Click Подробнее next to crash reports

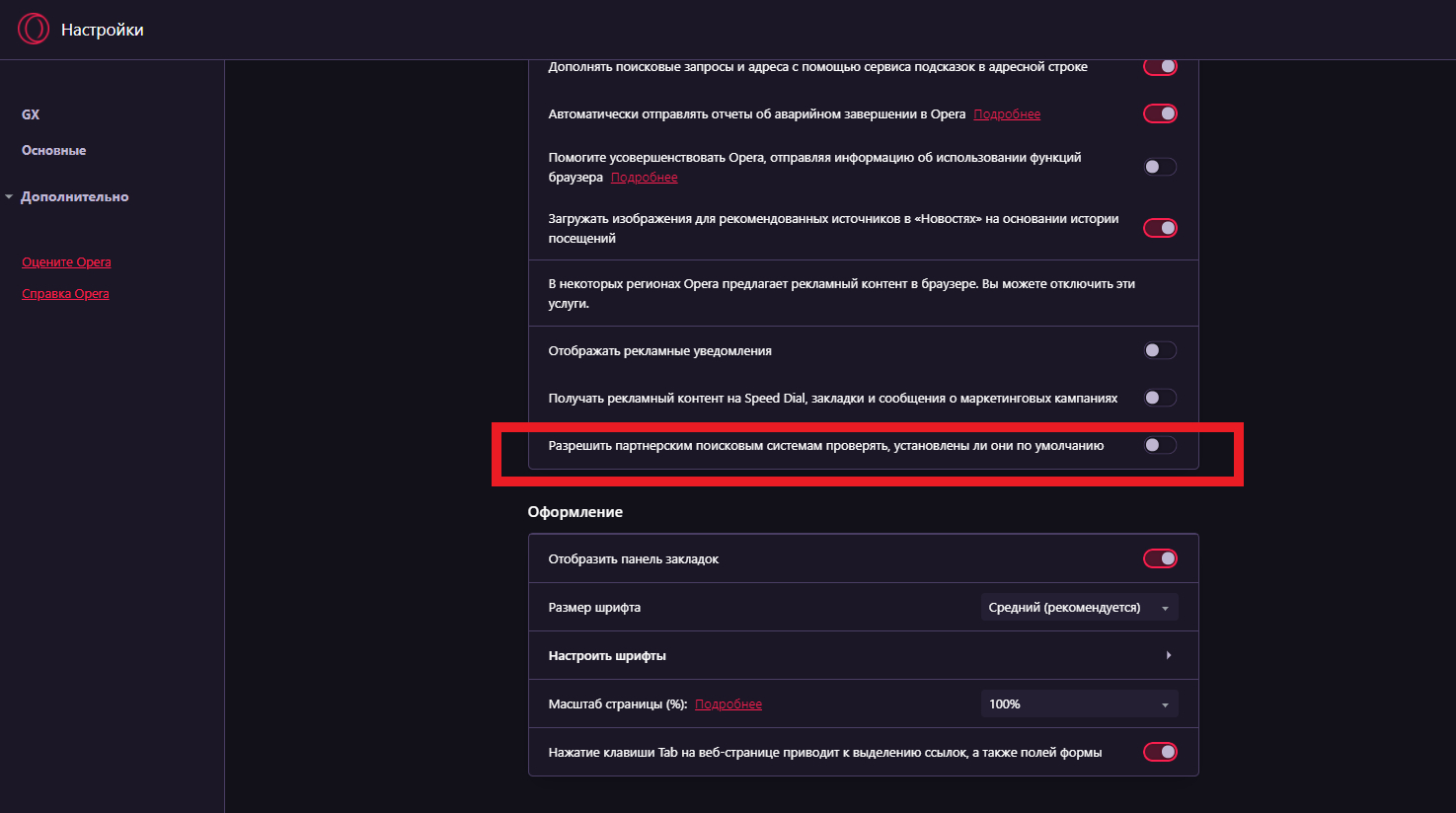click(x=1007, y=113)
